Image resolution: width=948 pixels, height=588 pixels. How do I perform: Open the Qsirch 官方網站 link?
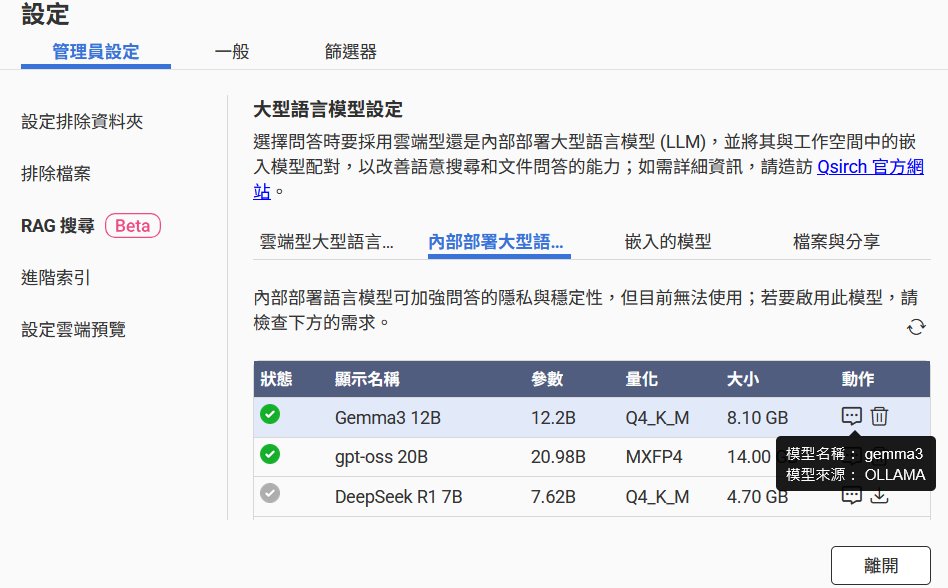(870, 167)
